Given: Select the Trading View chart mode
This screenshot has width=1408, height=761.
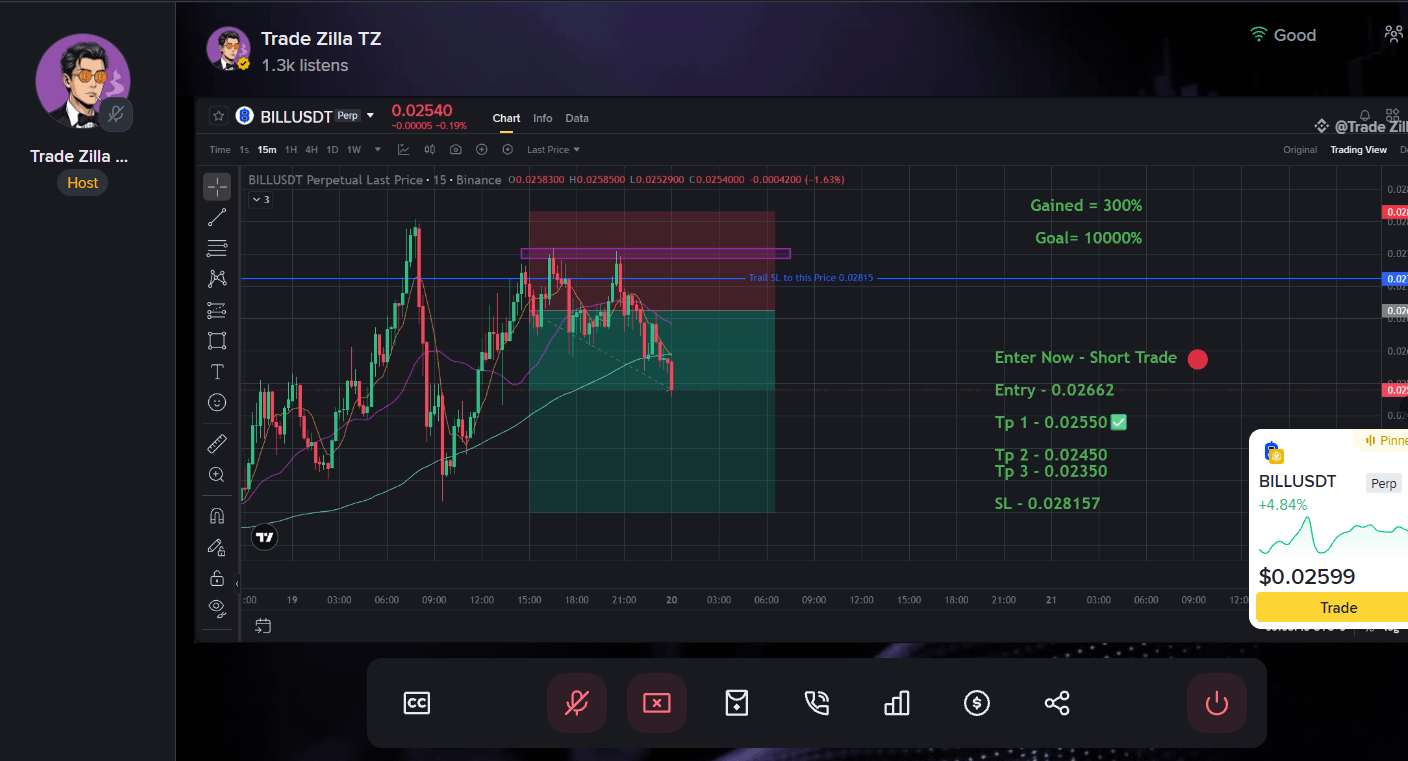Looking at the screenshot, I should [1358, 150].
